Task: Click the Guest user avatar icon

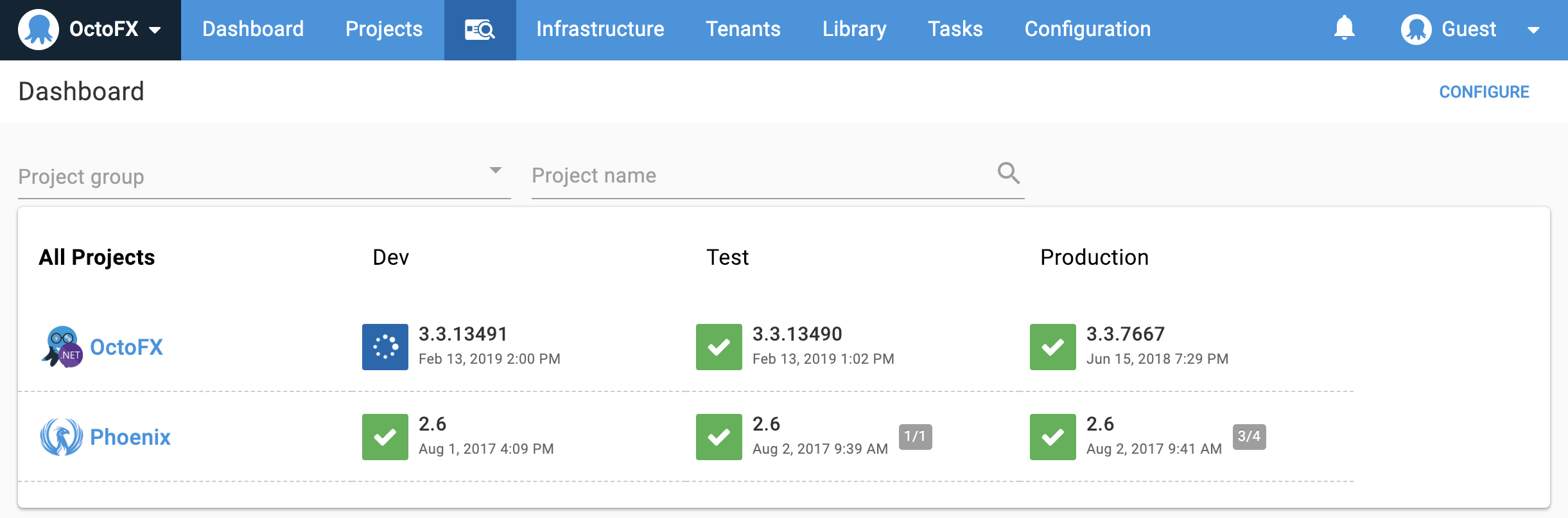Action: [x=1416, y=30]
